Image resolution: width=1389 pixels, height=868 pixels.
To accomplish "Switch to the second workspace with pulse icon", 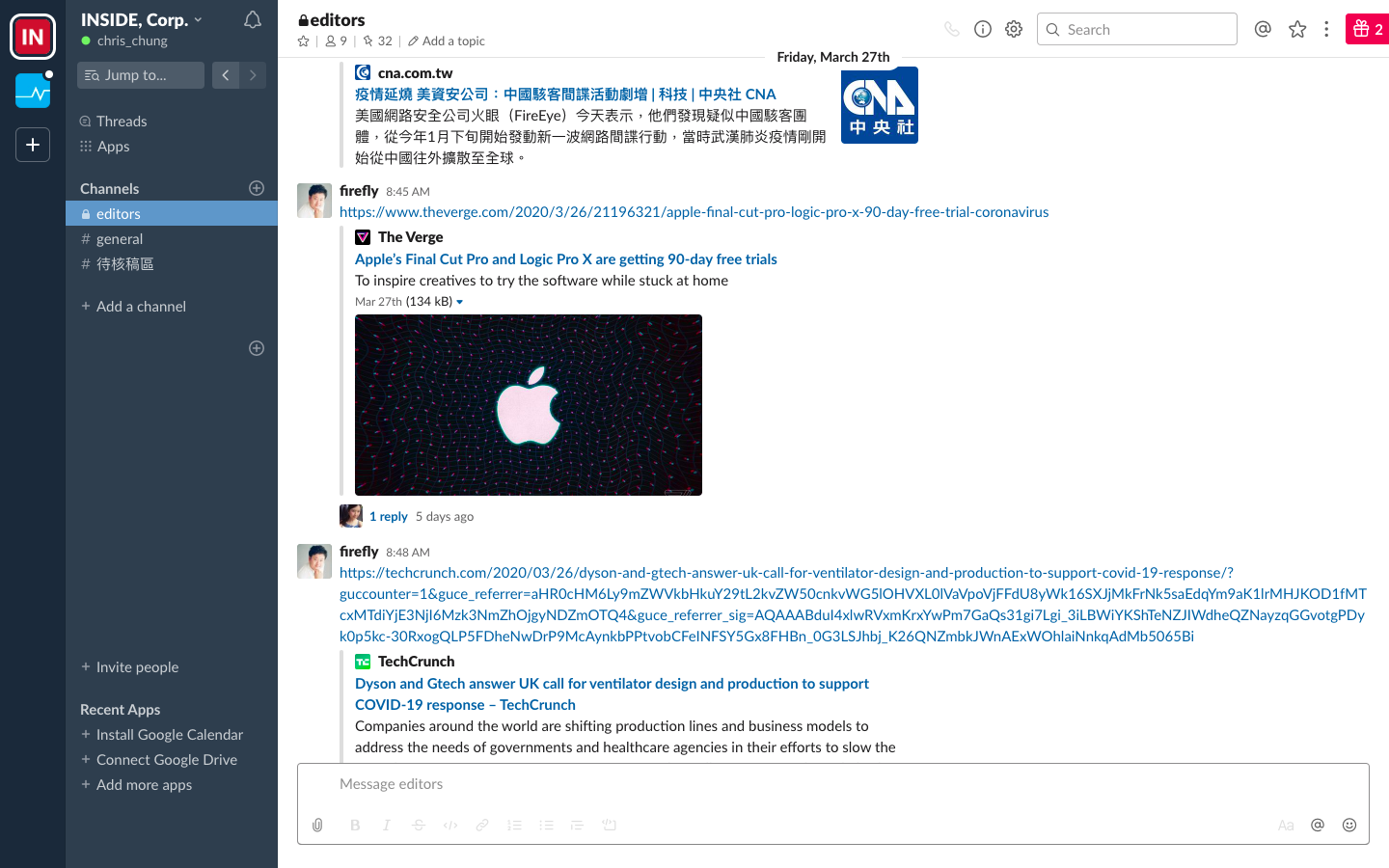I will 33,91.
